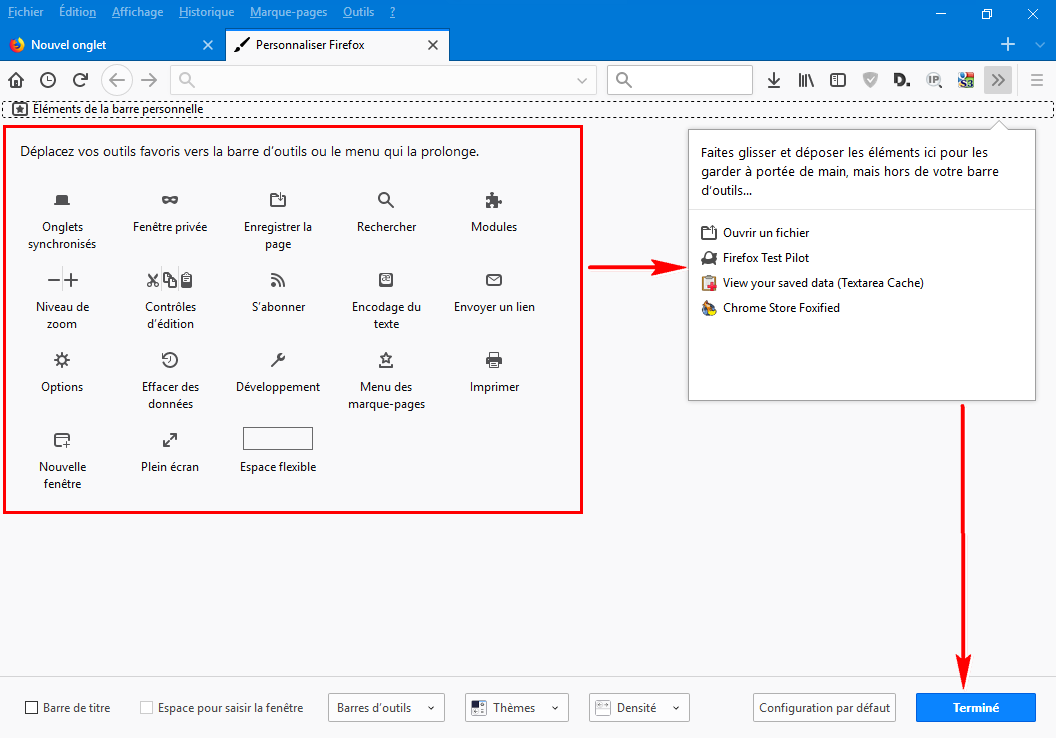Select the Niveau de zoom control
The width and height of the screenshot is (1056, 738).
pyautogui.click(x=63, y=279)
